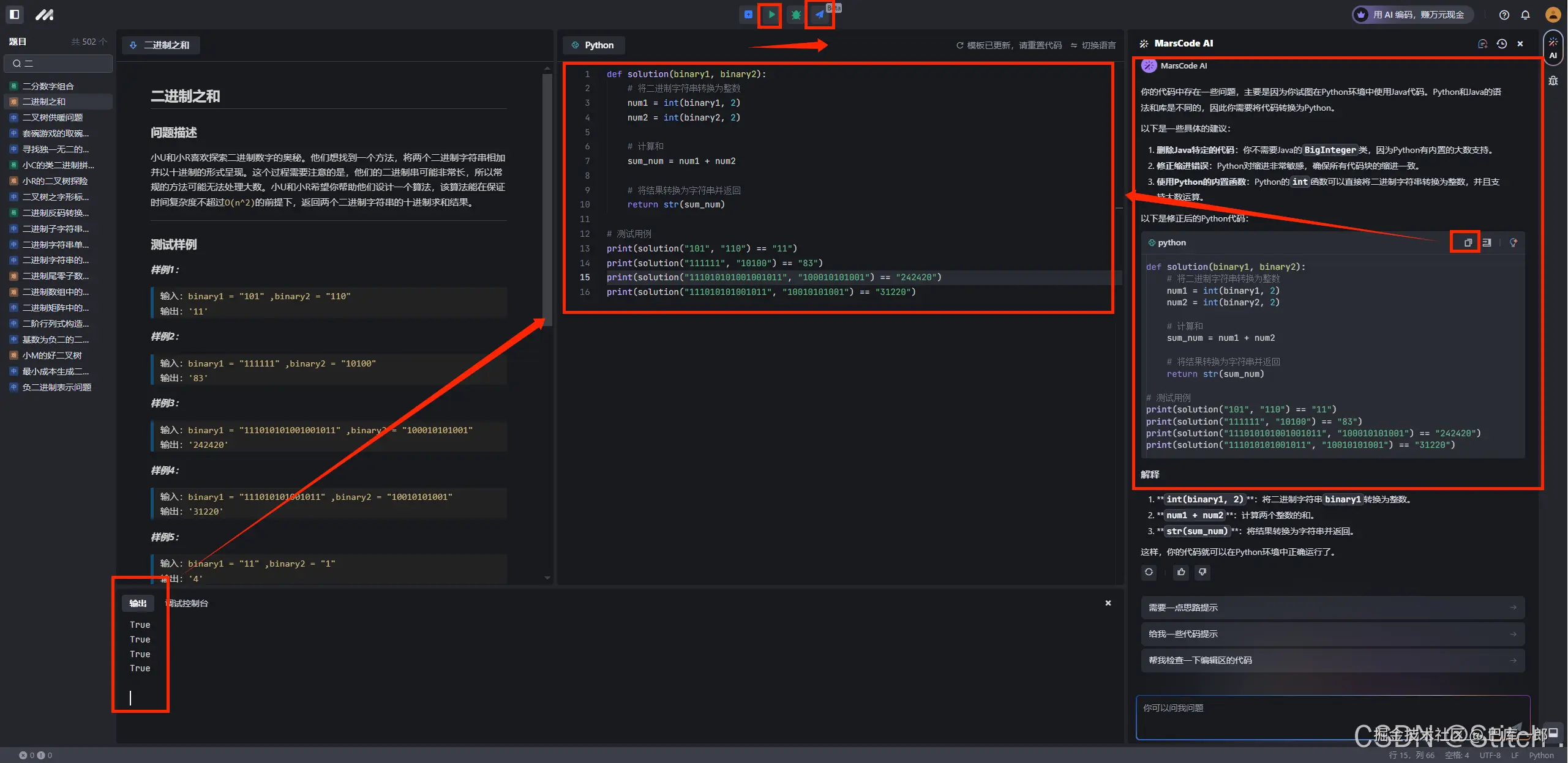This screenshot has height=763, width=1568.
Task: Run the code with green play icon
Action: point(771,15)
